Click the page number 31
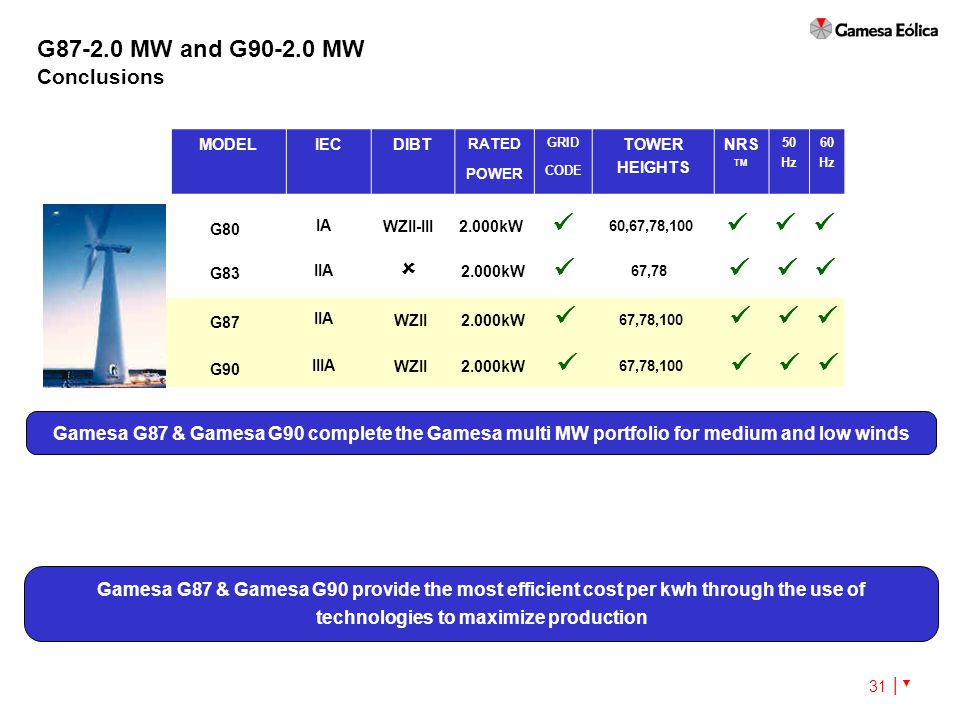The width and height of the screenshot is (960, 720). (x=877, y=686)
